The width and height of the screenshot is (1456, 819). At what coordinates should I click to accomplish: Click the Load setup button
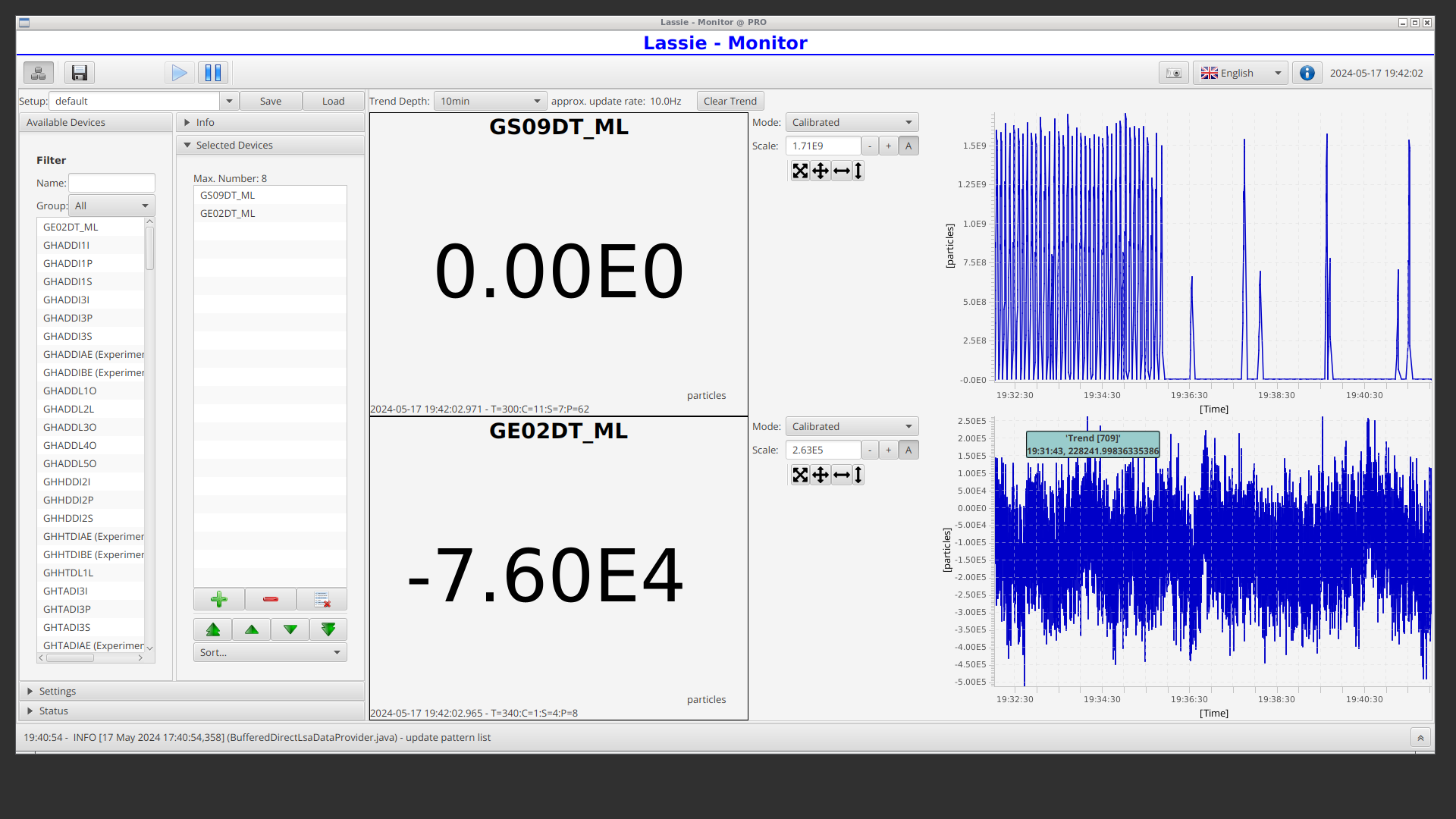[x=333, y=101]
